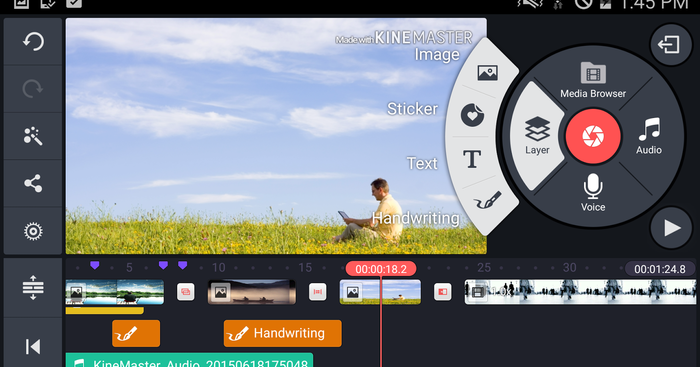
Task: Select the Image layer icon
Action: pyautogui.click(x=487, y=73)
